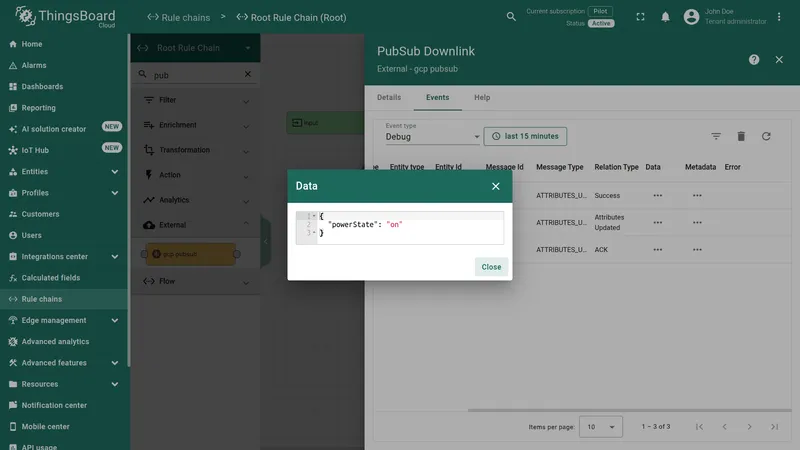Clear the node search field
The image size is (800, 450).
[x=247, y=74]
